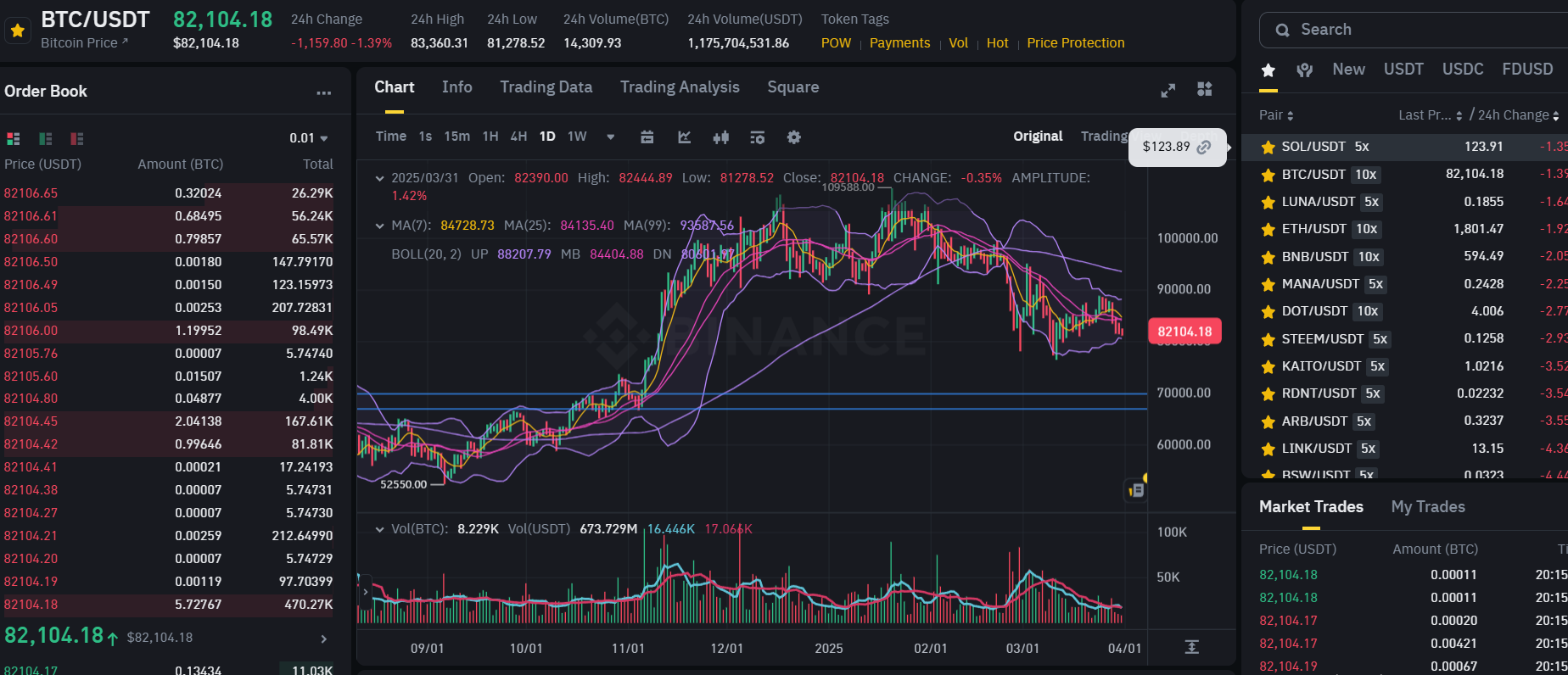Sort the market list by Last Price
The height and width of the screenshot is (675, 1568).
[1431, 115]
